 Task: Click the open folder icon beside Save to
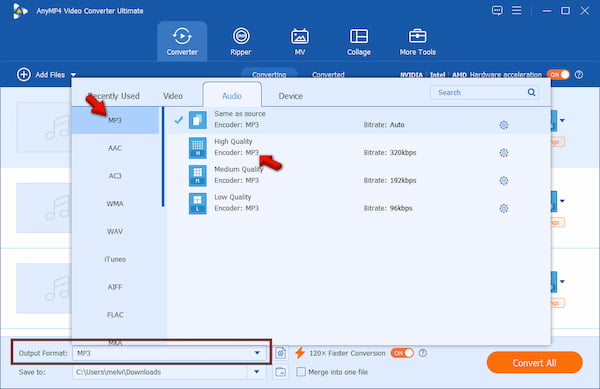280,372
